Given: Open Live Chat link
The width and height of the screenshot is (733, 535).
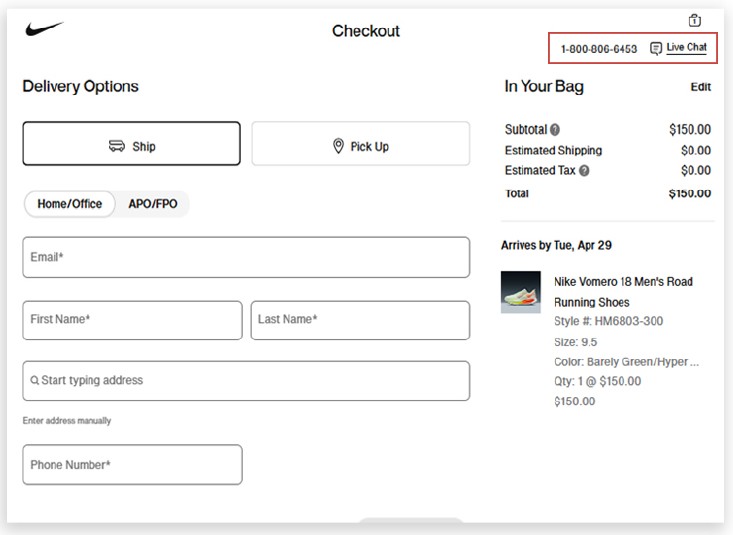Looking at the screenshot, I should tap(686, 48).
